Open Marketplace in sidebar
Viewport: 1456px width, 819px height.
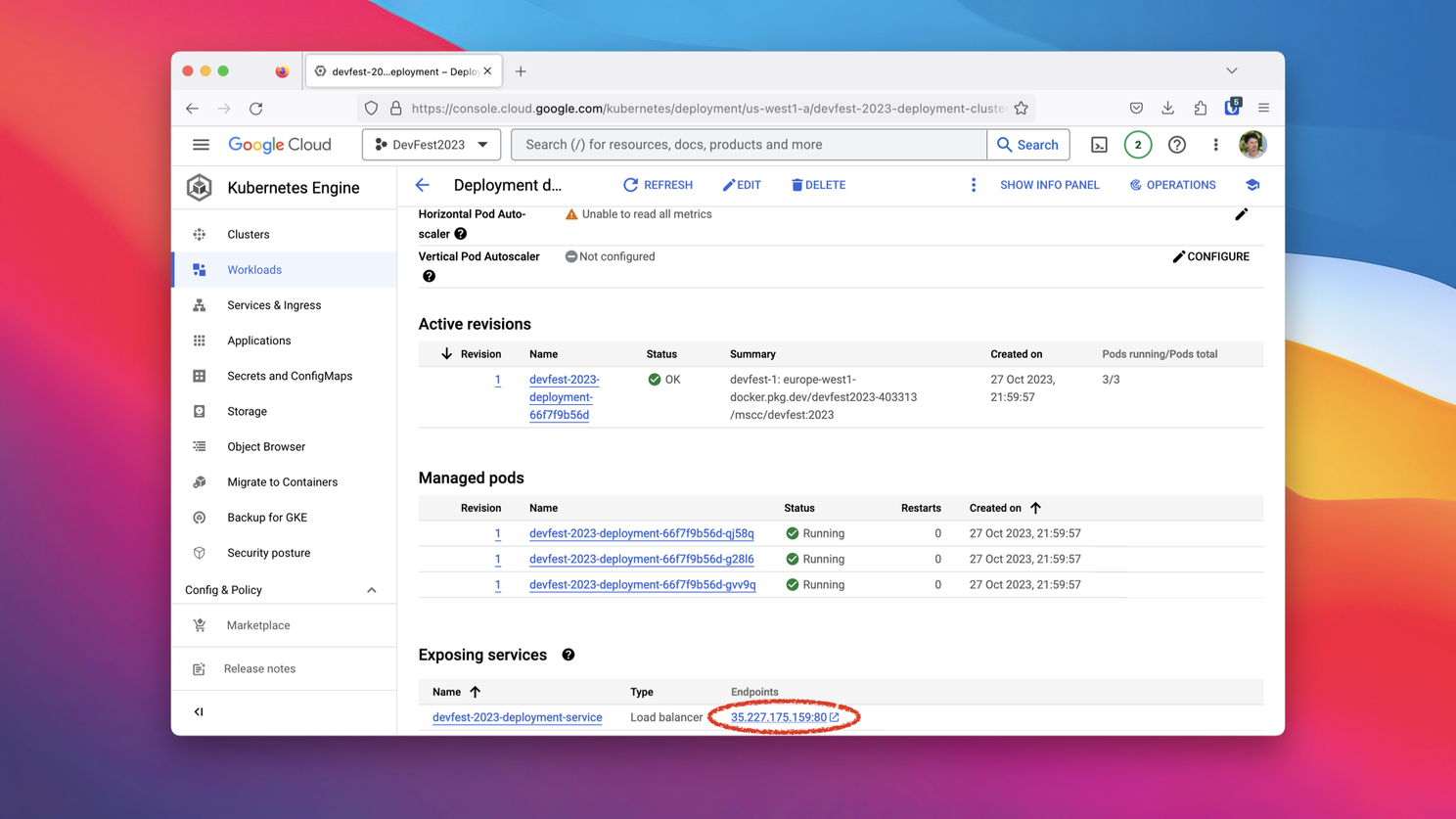[284, 625]
